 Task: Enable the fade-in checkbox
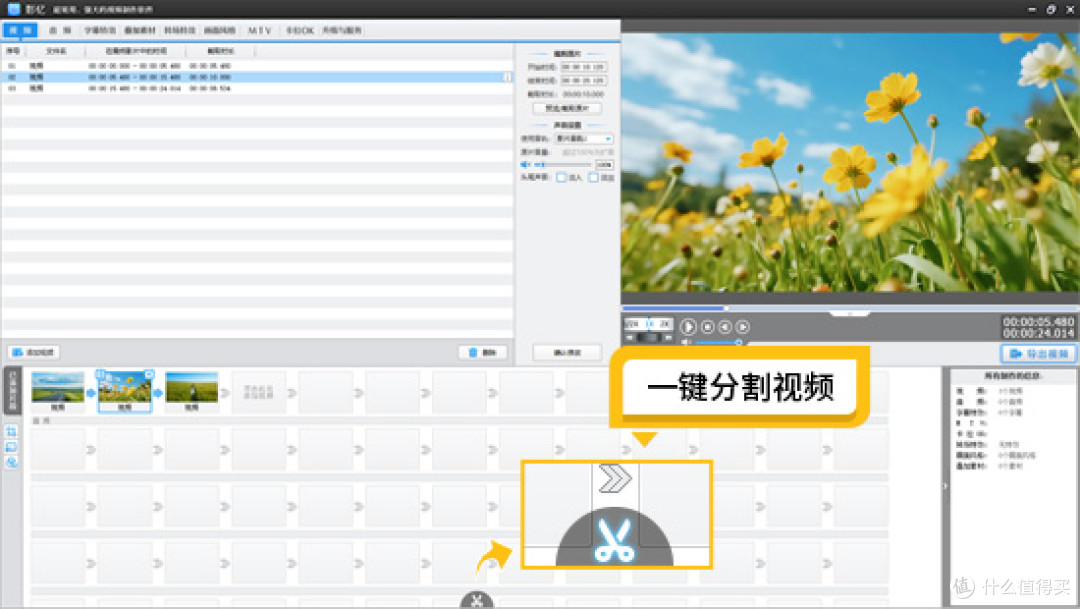point(561,177)
